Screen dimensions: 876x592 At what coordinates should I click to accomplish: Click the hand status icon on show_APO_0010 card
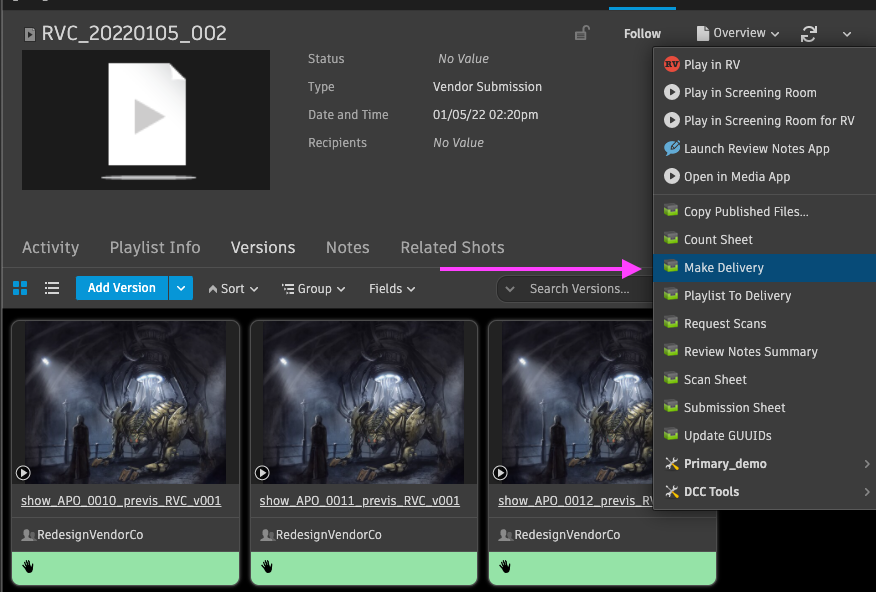coord(28,567)
